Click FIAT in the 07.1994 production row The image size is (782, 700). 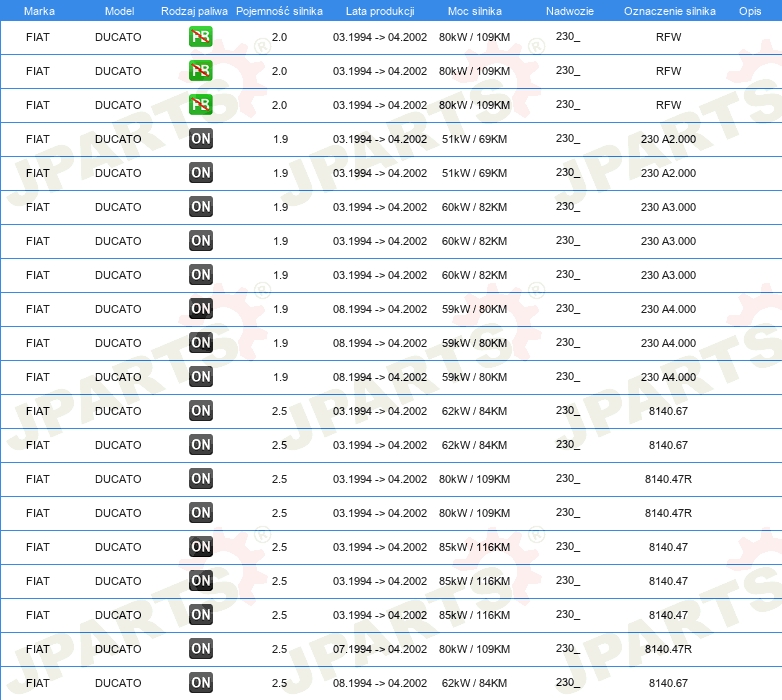(x=38, y=649)
